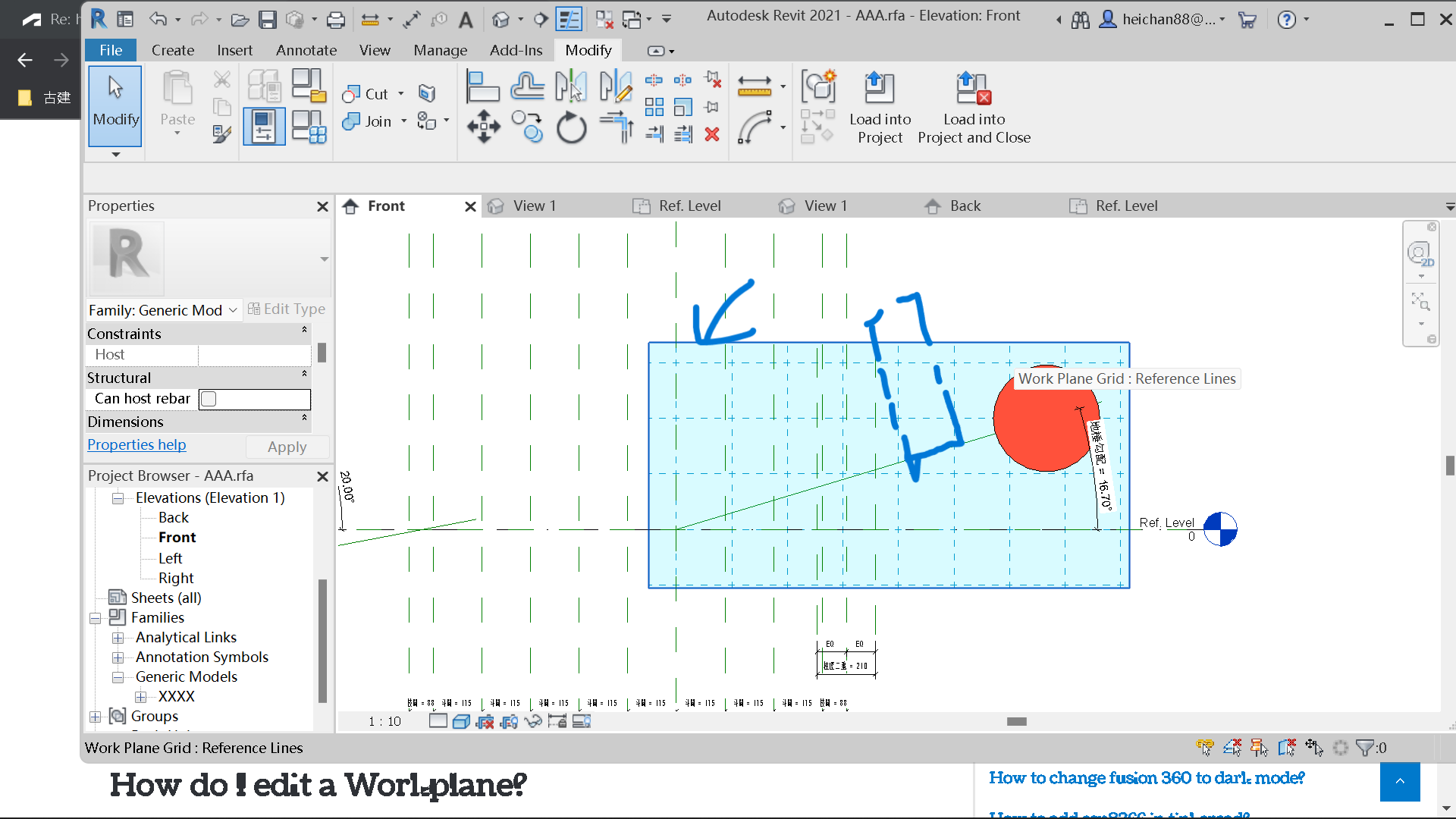This screenshot has width=1456, height=819.
Task: Open the 2D steering wheel on navigation bar
Action: 1419,253
